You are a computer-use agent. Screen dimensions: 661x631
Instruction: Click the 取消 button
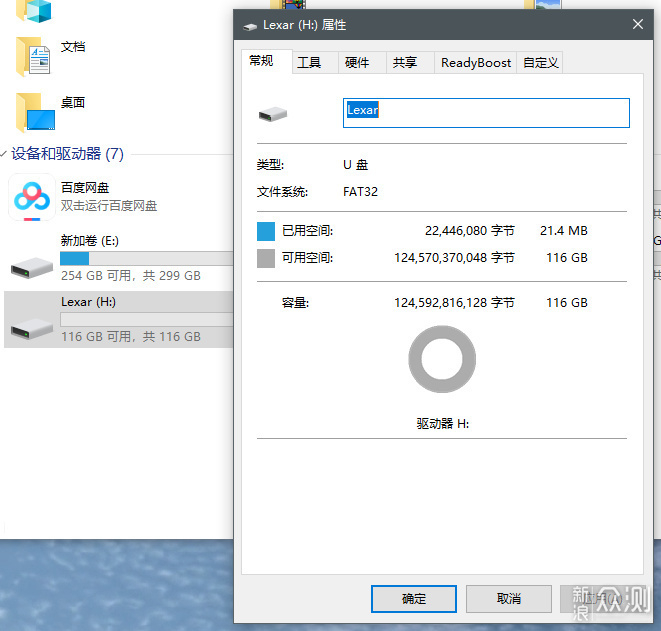coord(509,599)
